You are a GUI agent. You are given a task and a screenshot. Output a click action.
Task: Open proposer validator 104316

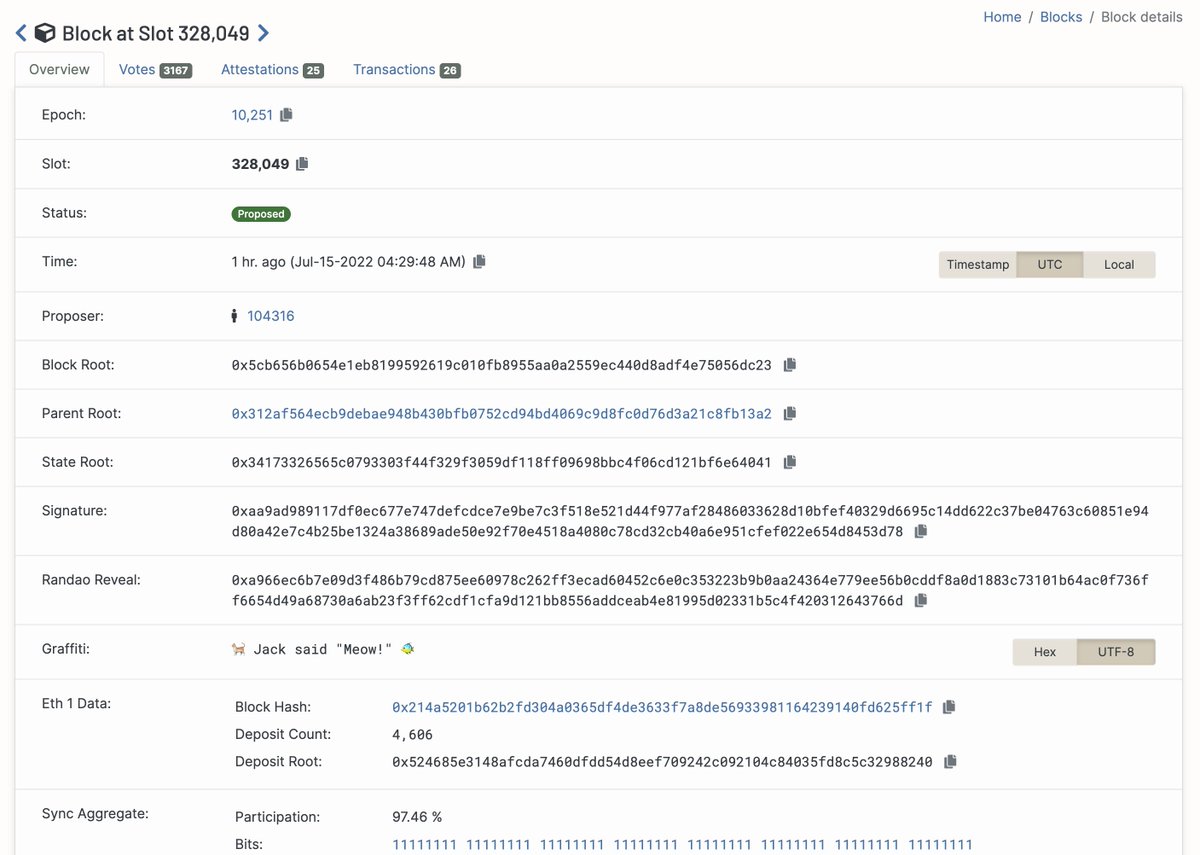click(x=271, y=316)
